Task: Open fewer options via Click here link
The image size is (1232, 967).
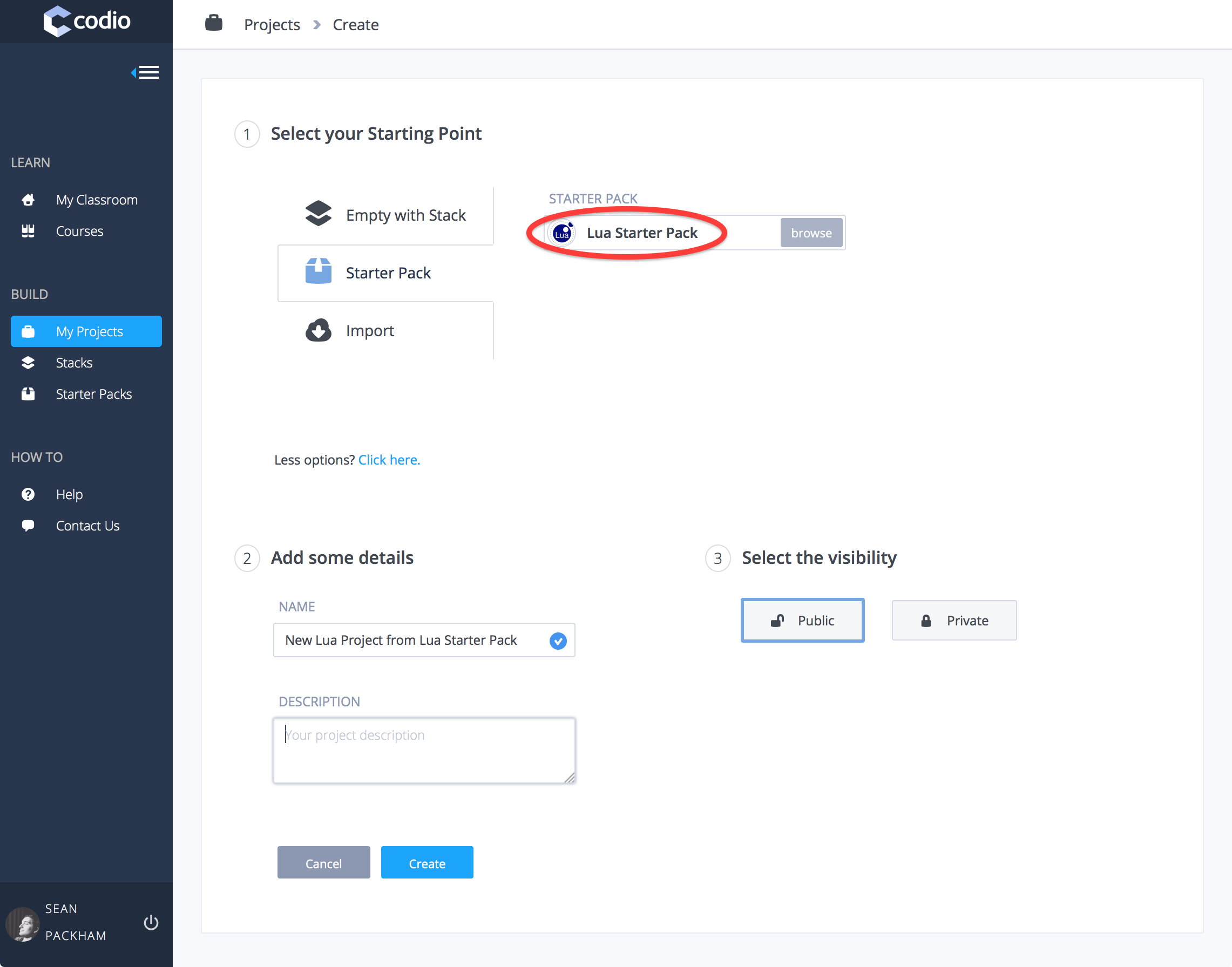Action: pos(389,459)
